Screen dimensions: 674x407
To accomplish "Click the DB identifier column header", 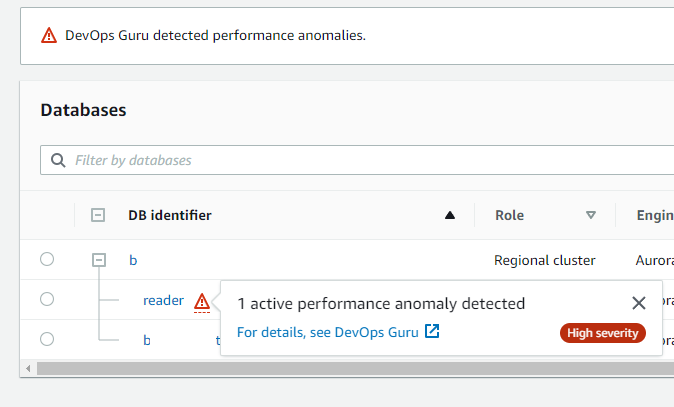I will 170,215.
